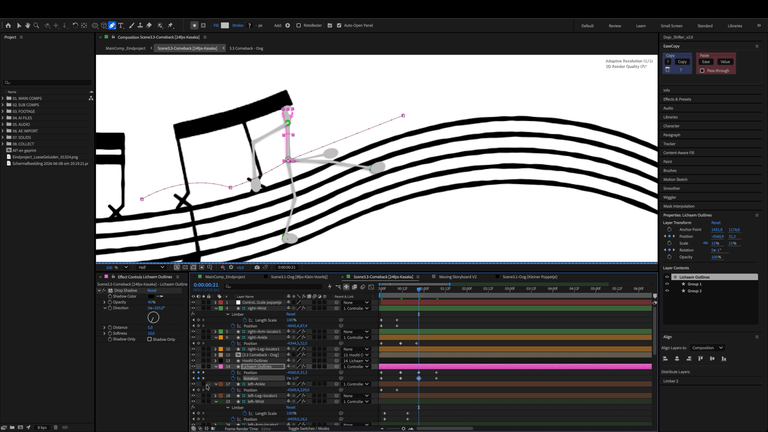Viewport: 768px width, 432px height.
Task: Toggle visibility of Hoofd Outlines layer
Action: (193, 360)
